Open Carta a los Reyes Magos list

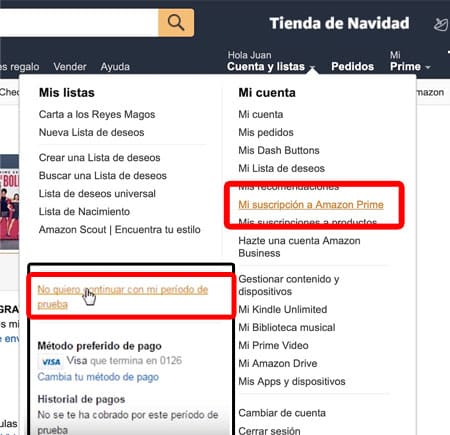pos(97,114)
